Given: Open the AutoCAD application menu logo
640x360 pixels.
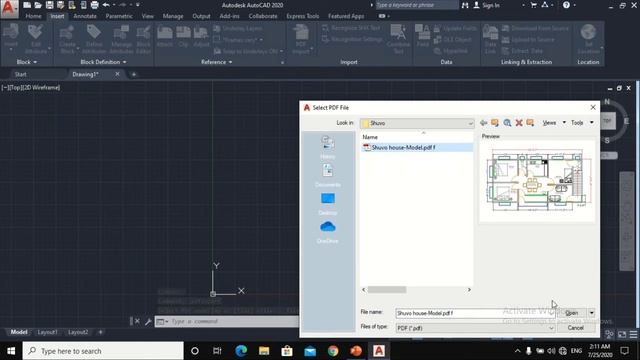Looking at the screenshot, I should (x=9, y=9).
